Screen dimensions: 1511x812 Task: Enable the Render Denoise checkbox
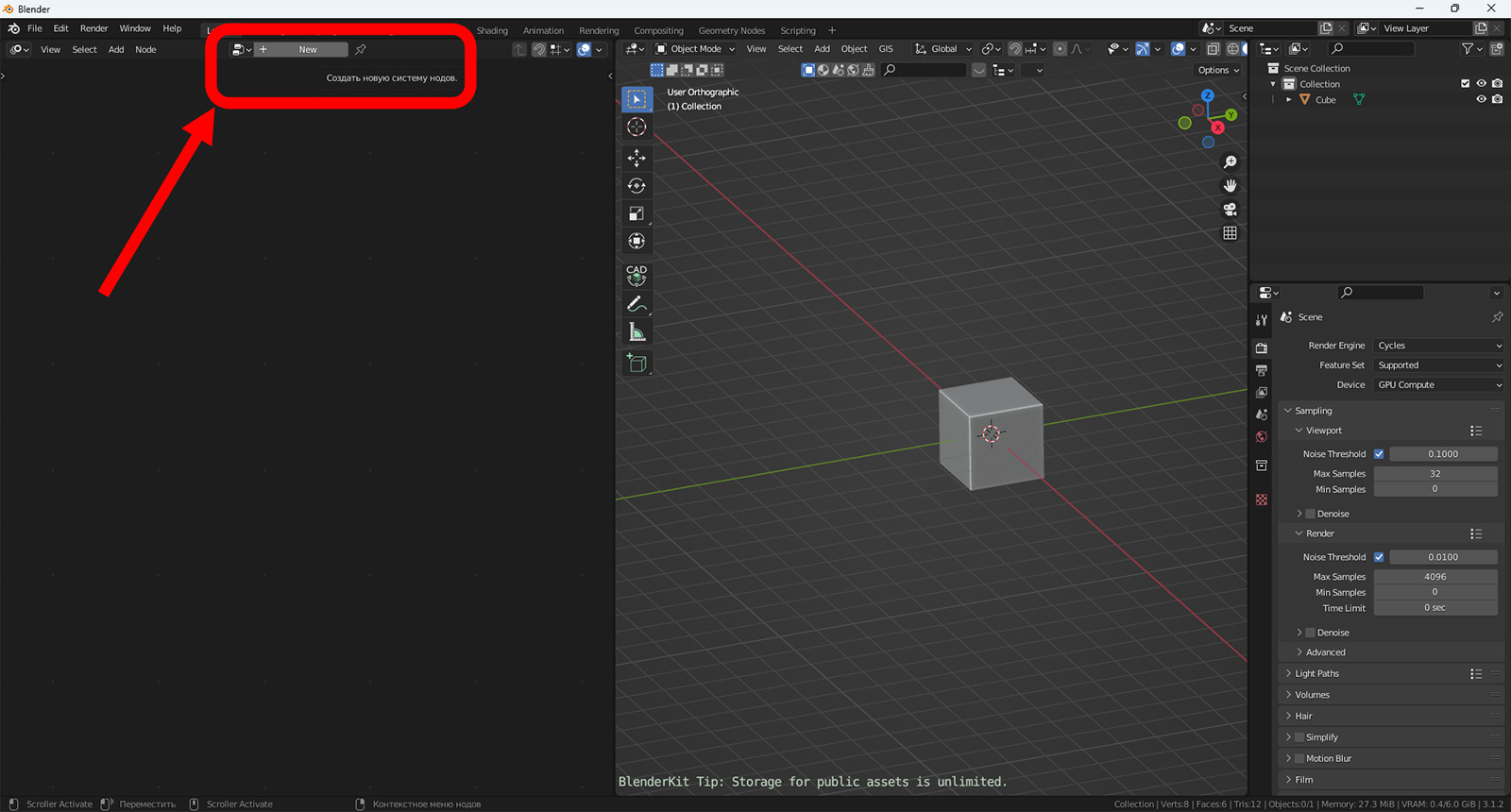[1310, 633]
